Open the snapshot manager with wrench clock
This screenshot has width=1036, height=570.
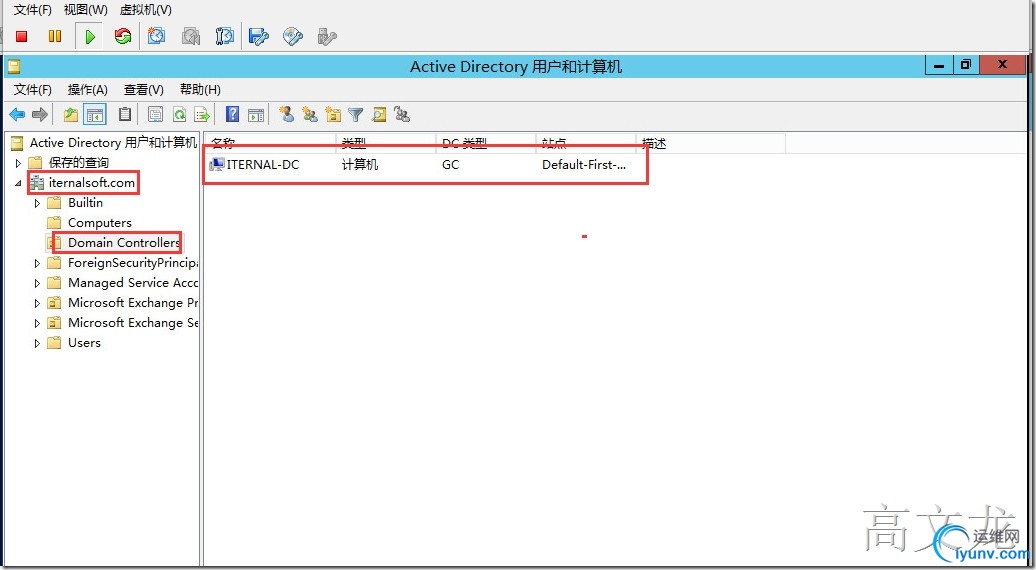[x=225, y=36]
